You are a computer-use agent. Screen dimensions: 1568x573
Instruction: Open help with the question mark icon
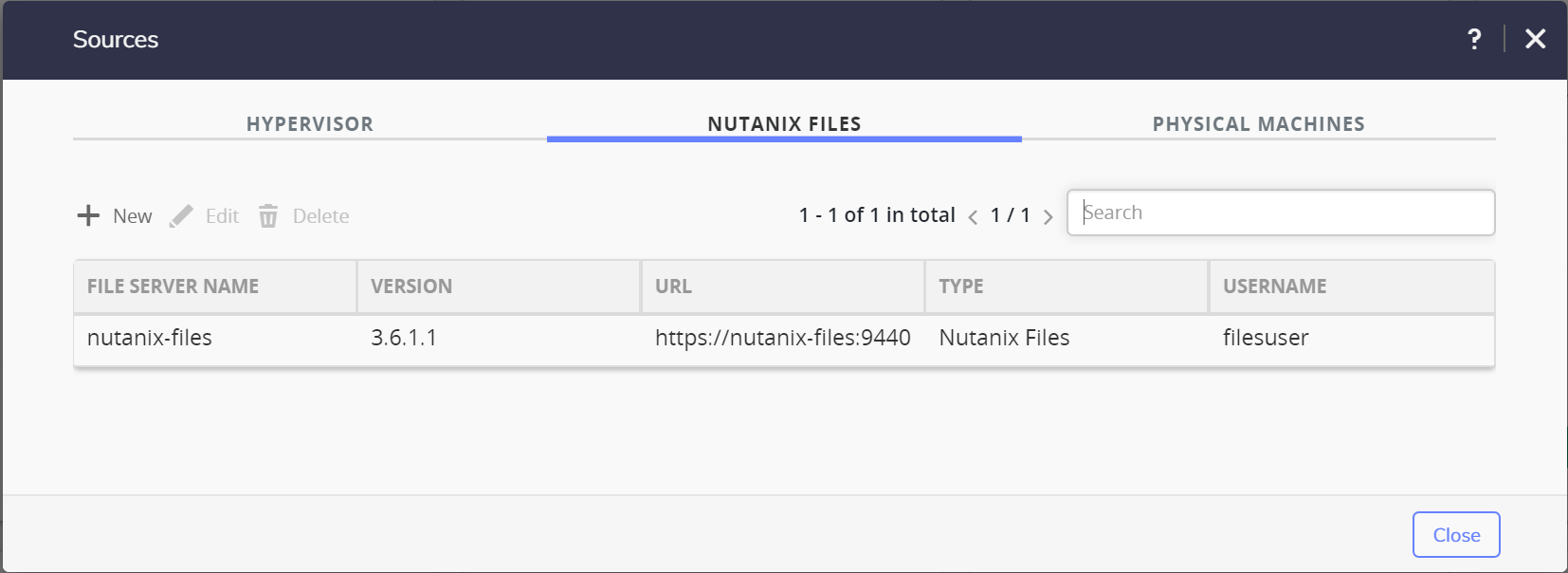click(1474, 39)
